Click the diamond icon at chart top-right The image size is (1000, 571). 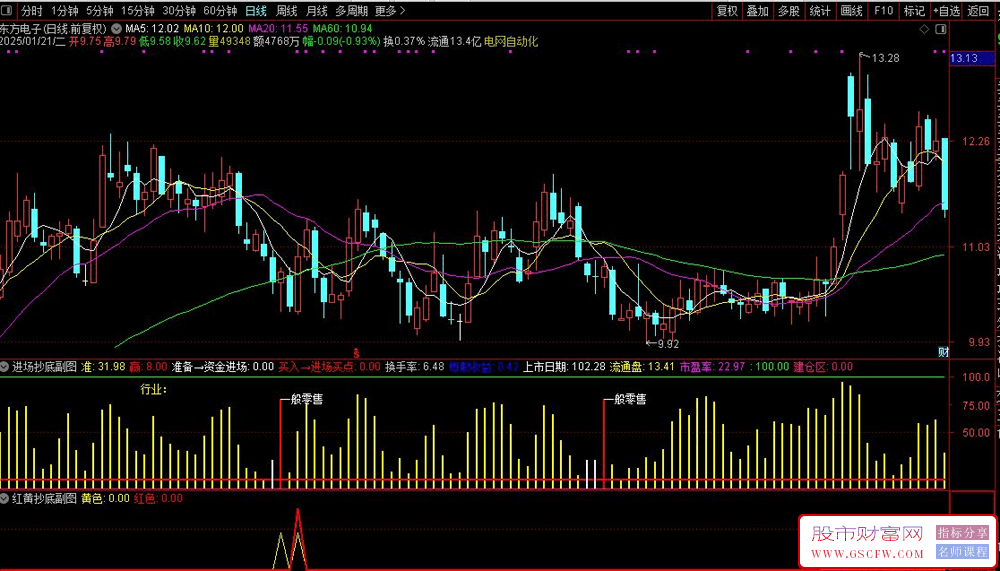tap(924, 29)
